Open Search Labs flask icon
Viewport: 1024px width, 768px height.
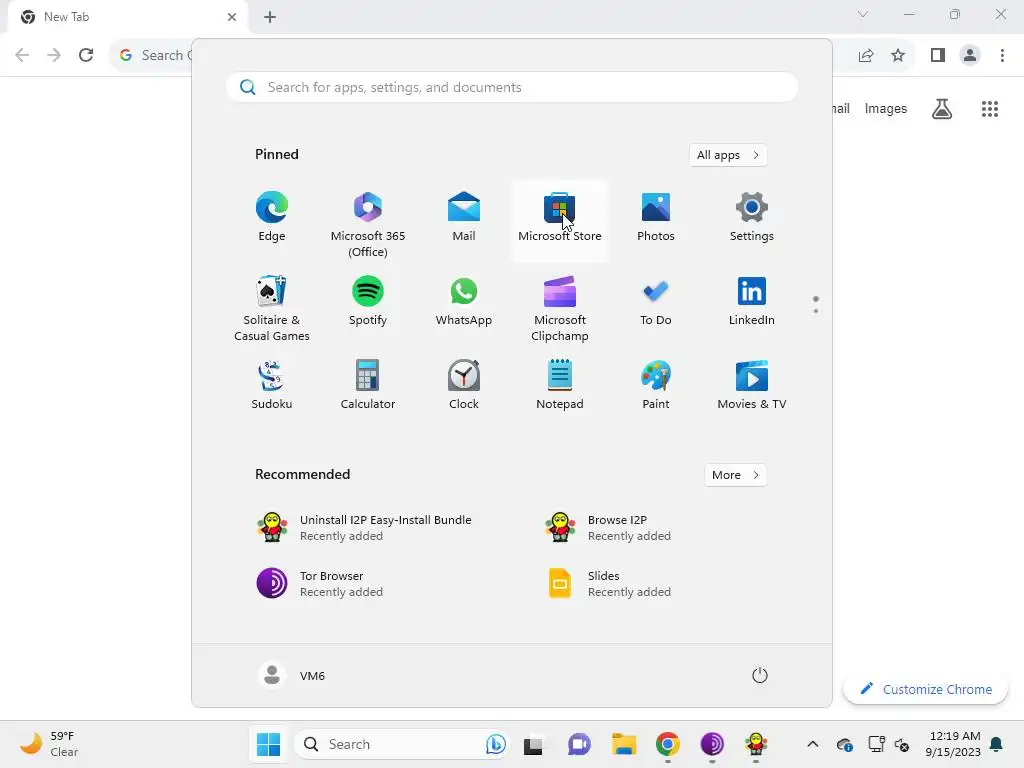coord(942,108)
